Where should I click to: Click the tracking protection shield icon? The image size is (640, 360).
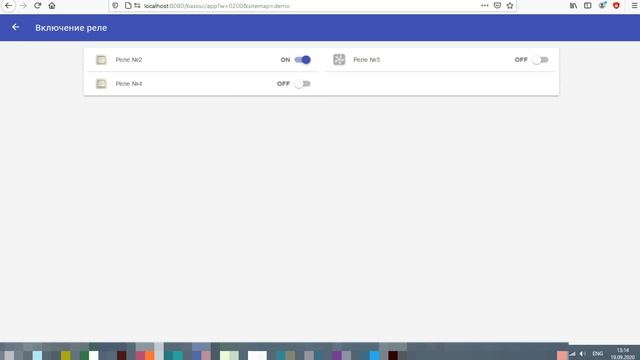coord(116,6)
